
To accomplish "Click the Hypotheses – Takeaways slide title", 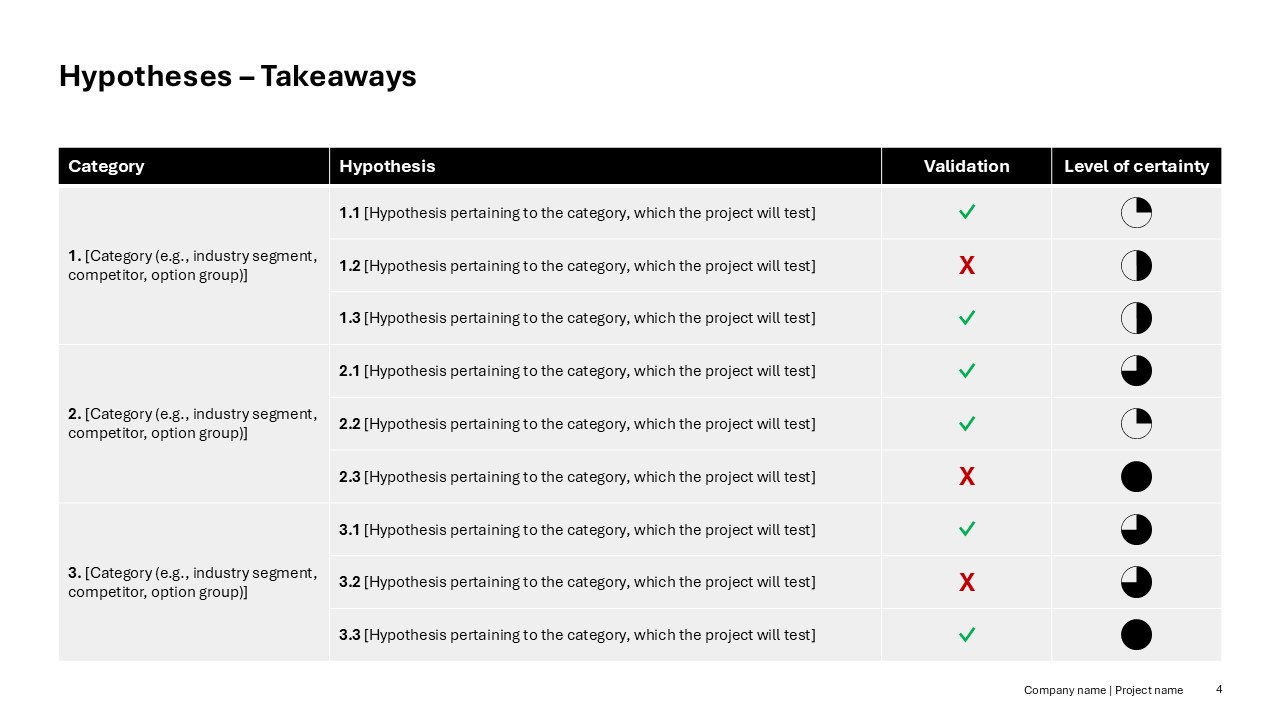I will pos(238,77).
